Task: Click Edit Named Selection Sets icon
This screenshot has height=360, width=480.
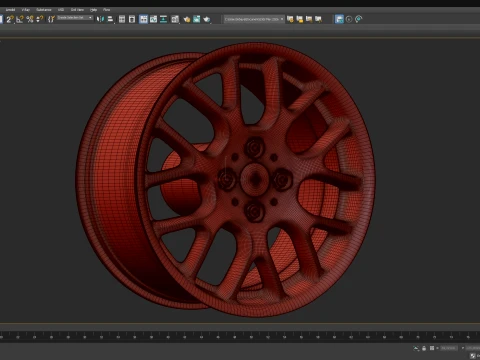Action: point(51,19)
